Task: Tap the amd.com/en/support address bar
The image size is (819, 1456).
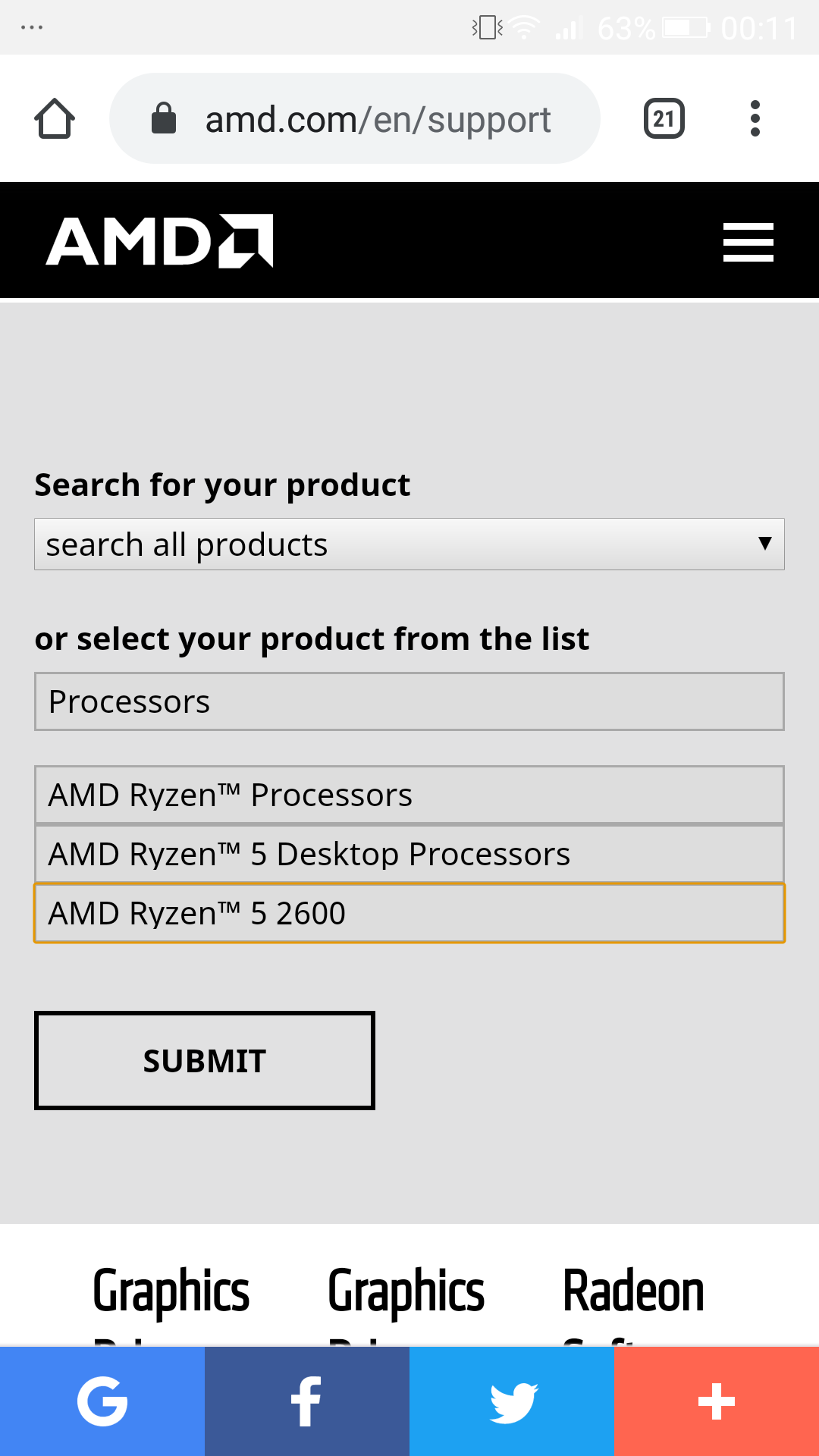Action: [x=378, y=119]
